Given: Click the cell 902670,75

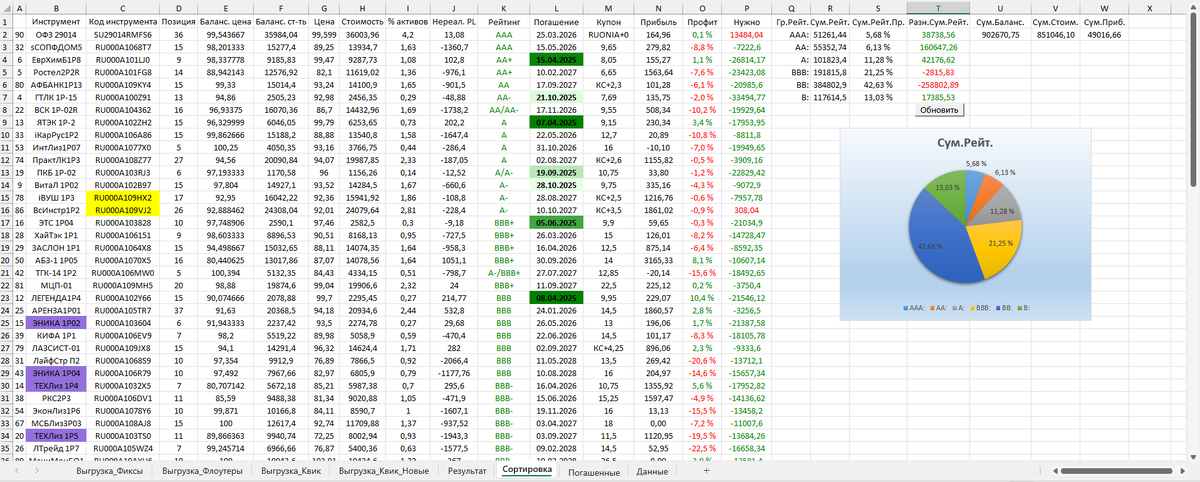Looking at the screenshot, I should point(1000,34).
